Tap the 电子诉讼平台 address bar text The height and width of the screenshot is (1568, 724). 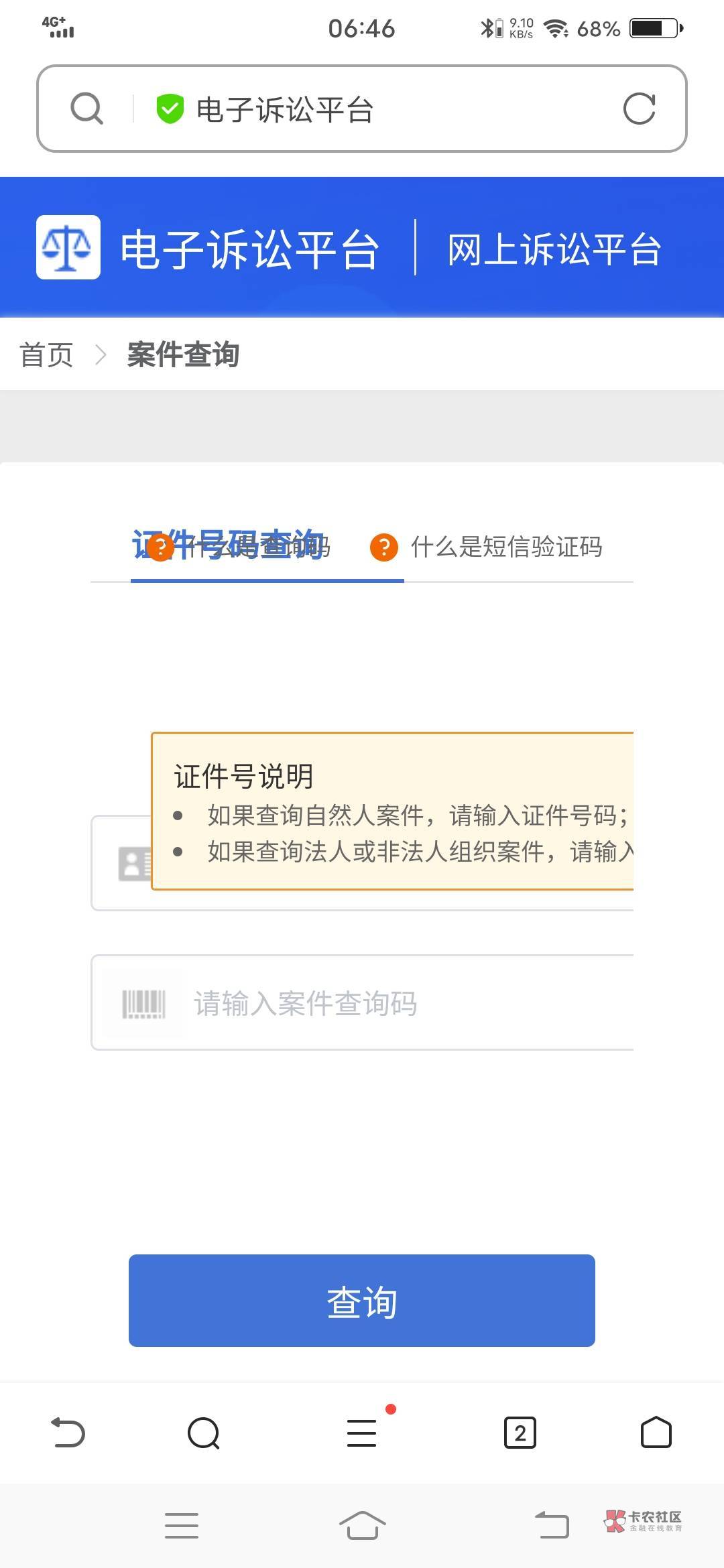285,110
